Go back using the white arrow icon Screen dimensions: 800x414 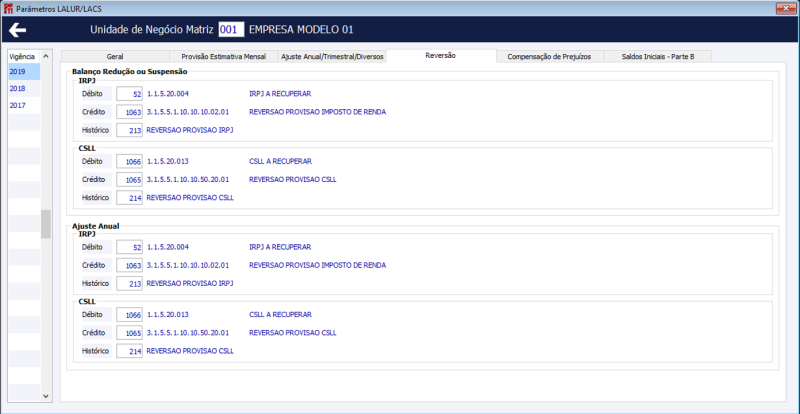pyautogui.click(x=17, y=30)
